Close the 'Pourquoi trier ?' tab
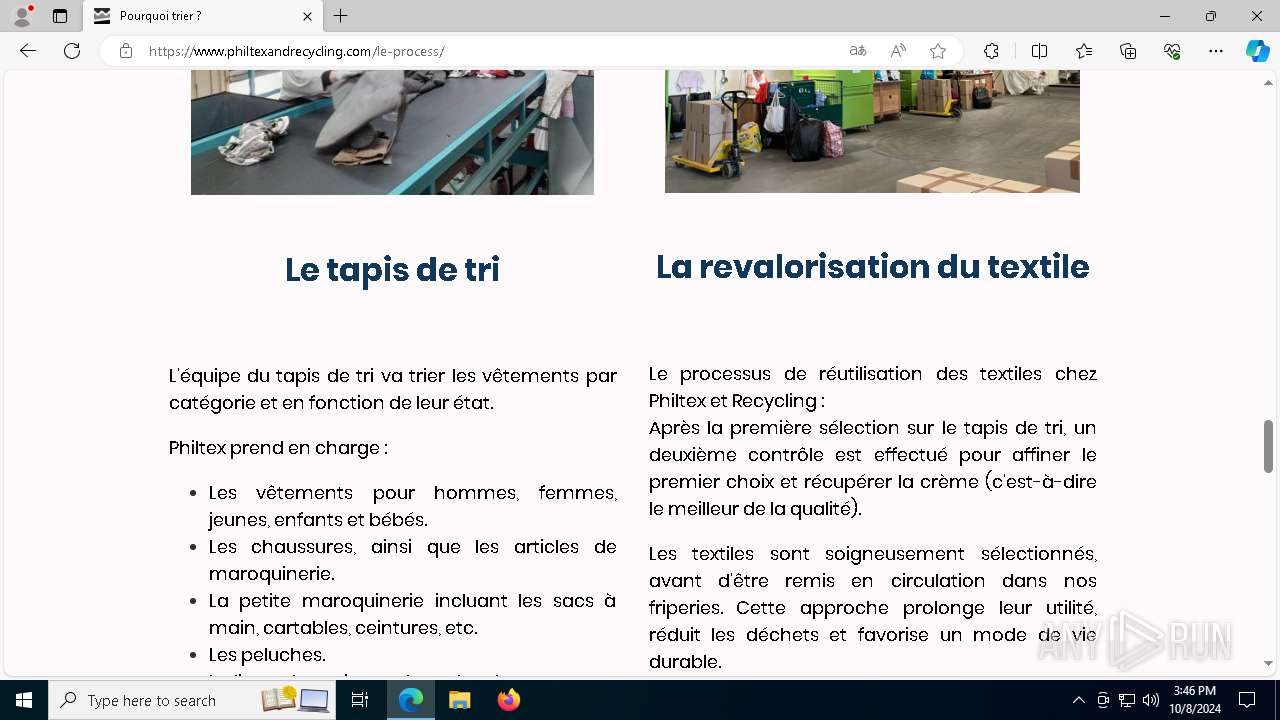1280x720 pixels. click(x=307, y=16)
